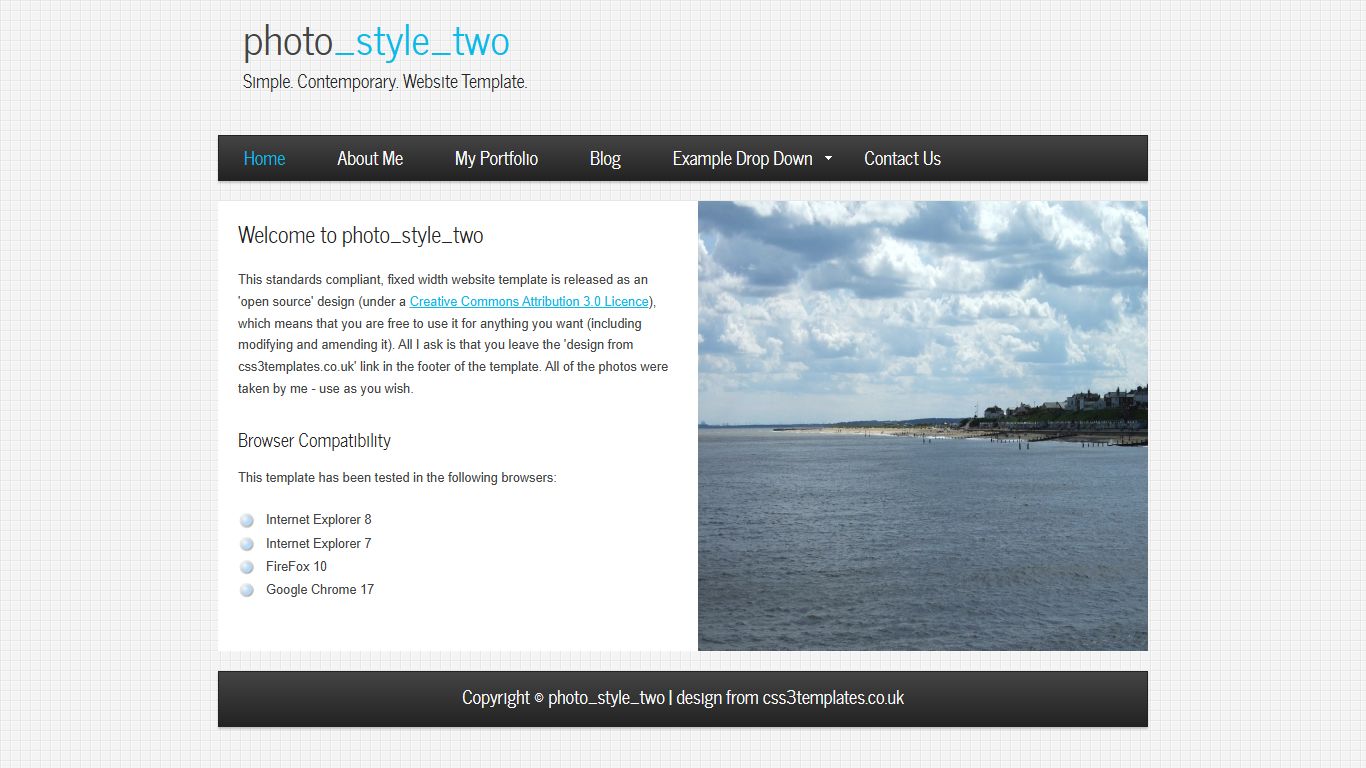Click the seaside beach photo
1366x768 pixels.
click(923, 426)
